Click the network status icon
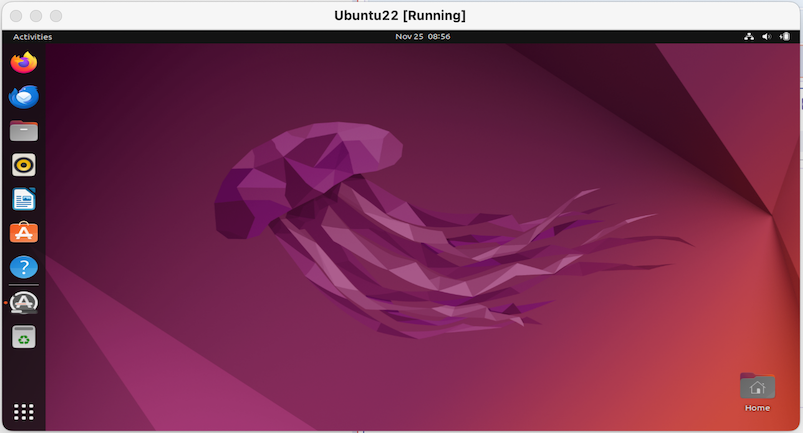This screenshot has width=803, height=433. [749, 36]
